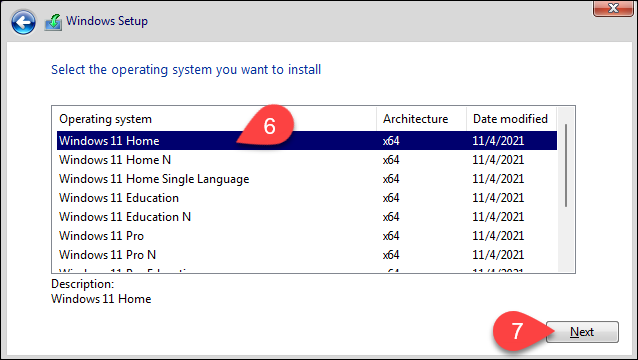Pick Windows 11 Education N
This screenshot has width=638, height=360.
(x=307, y=217)
